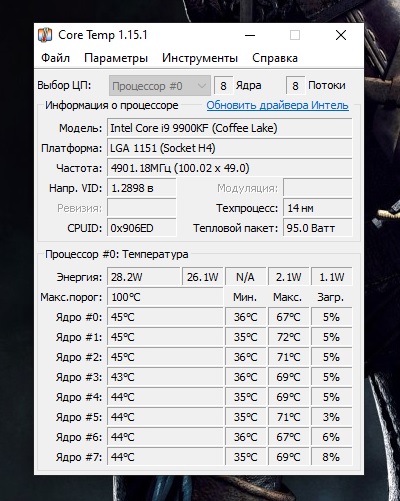This screenshot has height=501, width=400.
Task: Click the 4901.18МГц frequency value
Action: click(x=229, y=168)
